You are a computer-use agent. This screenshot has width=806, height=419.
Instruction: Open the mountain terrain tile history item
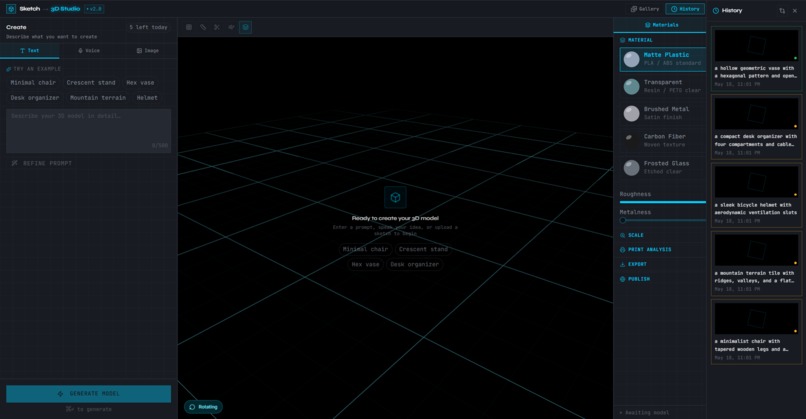click(756, 263)
